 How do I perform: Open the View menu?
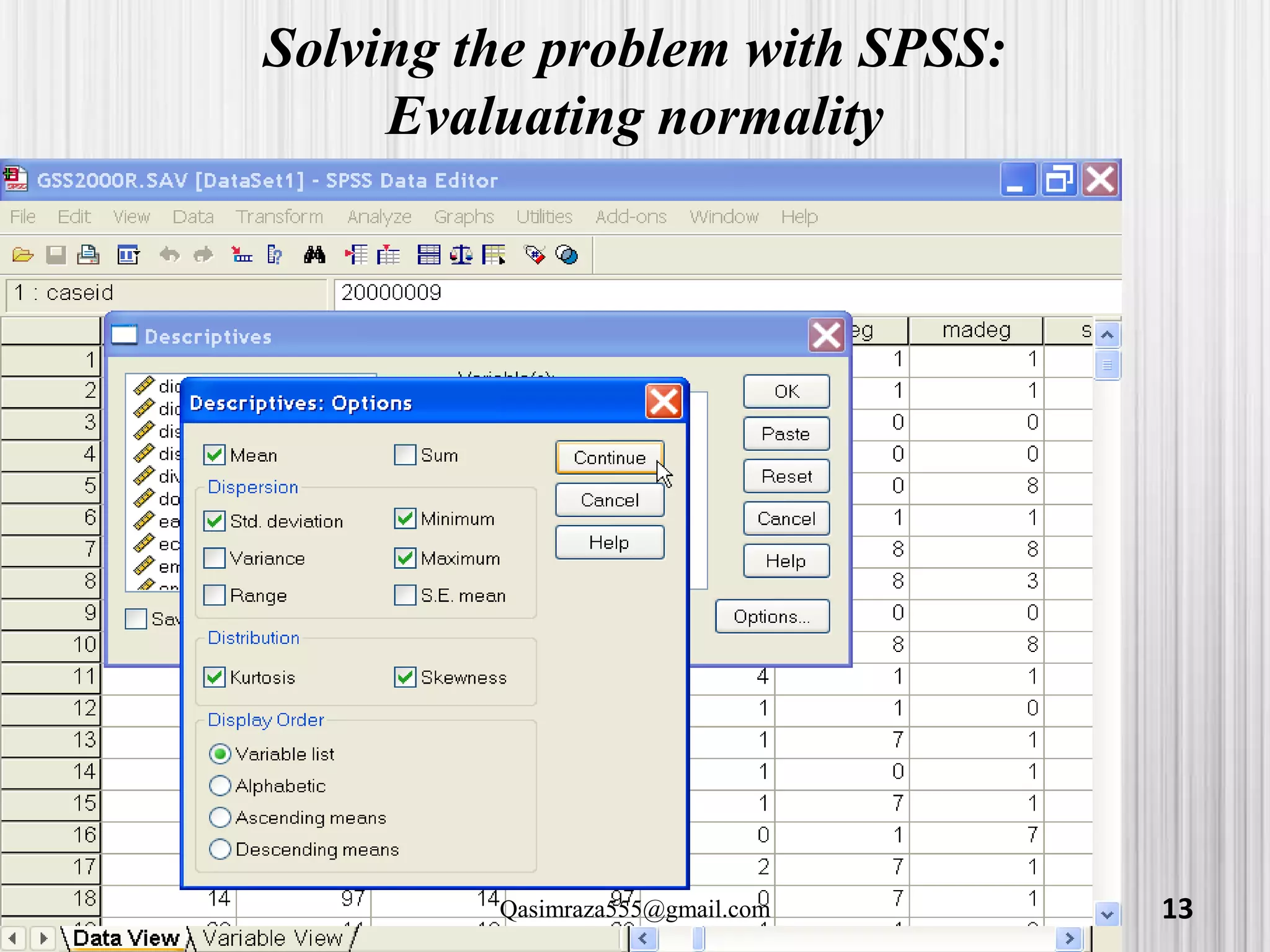tap(131, 216)
